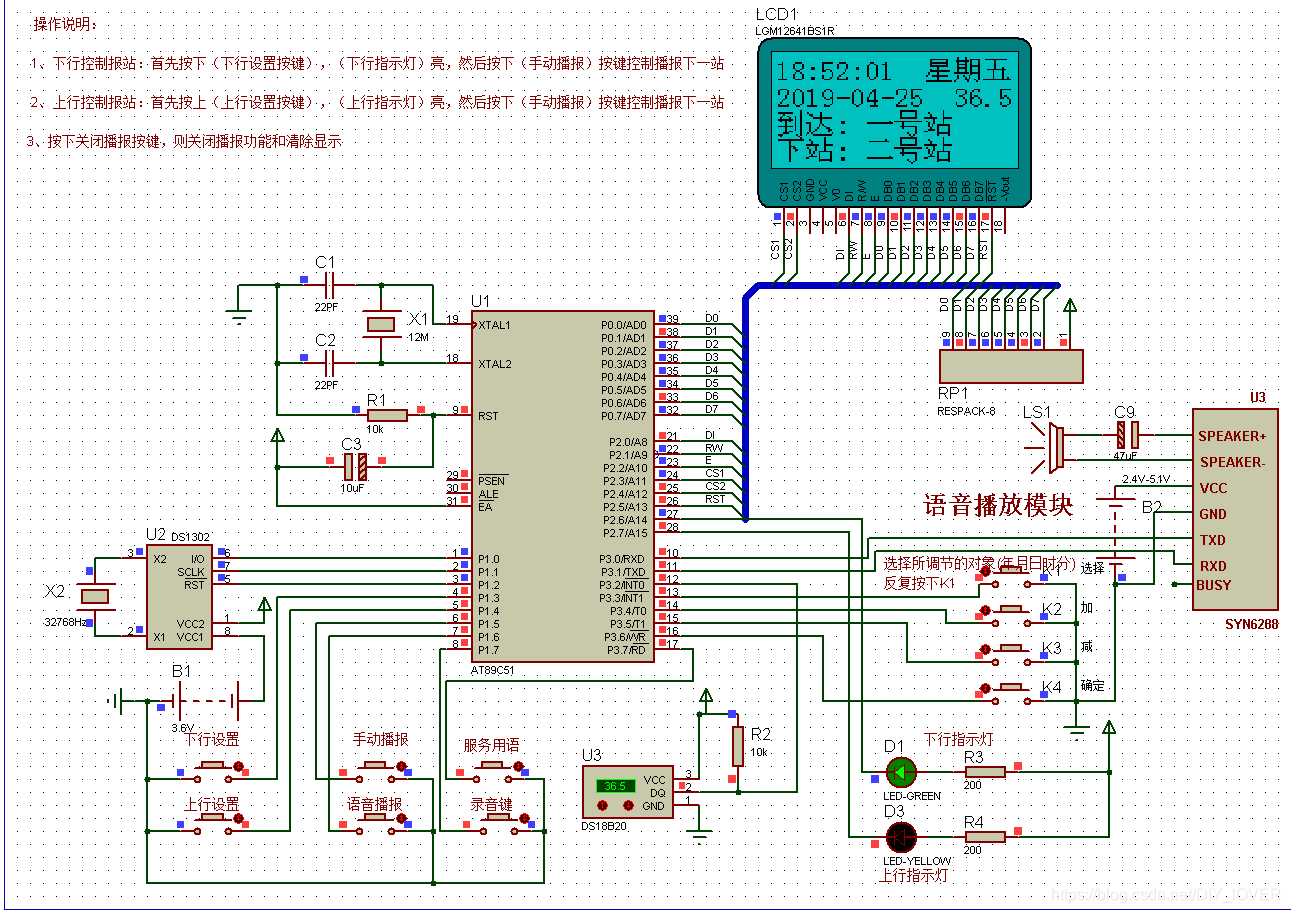1291x913 pixels.
Task: Click the 星期五 weekday on LCD
Action: 969,71
